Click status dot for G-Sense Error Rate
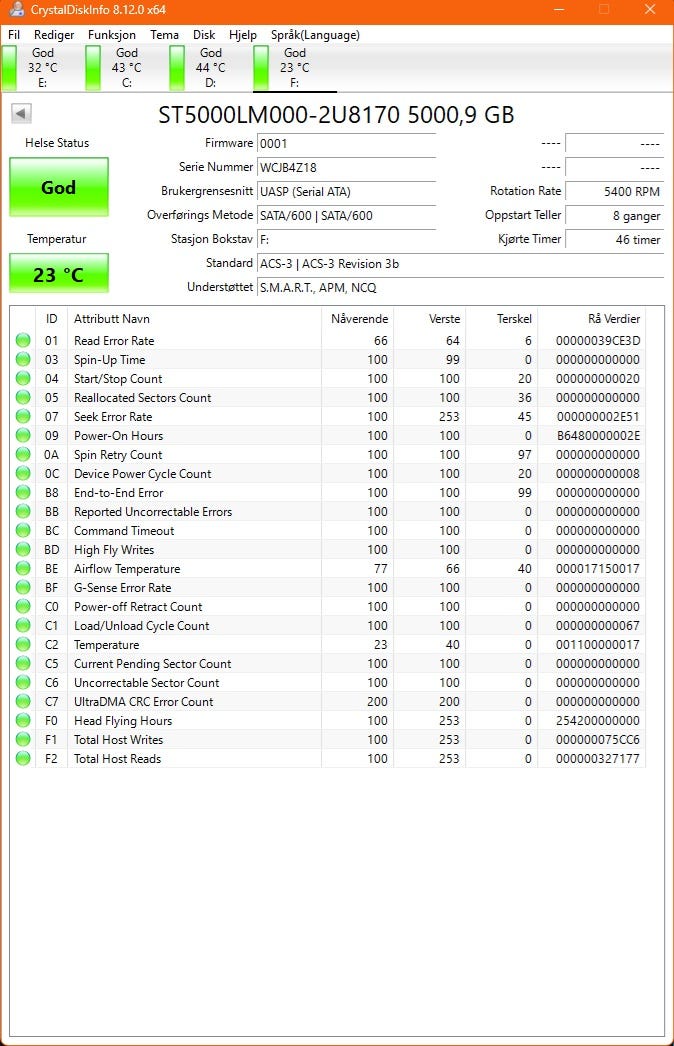The image size is (674, 1046). [x=23, y=587]
